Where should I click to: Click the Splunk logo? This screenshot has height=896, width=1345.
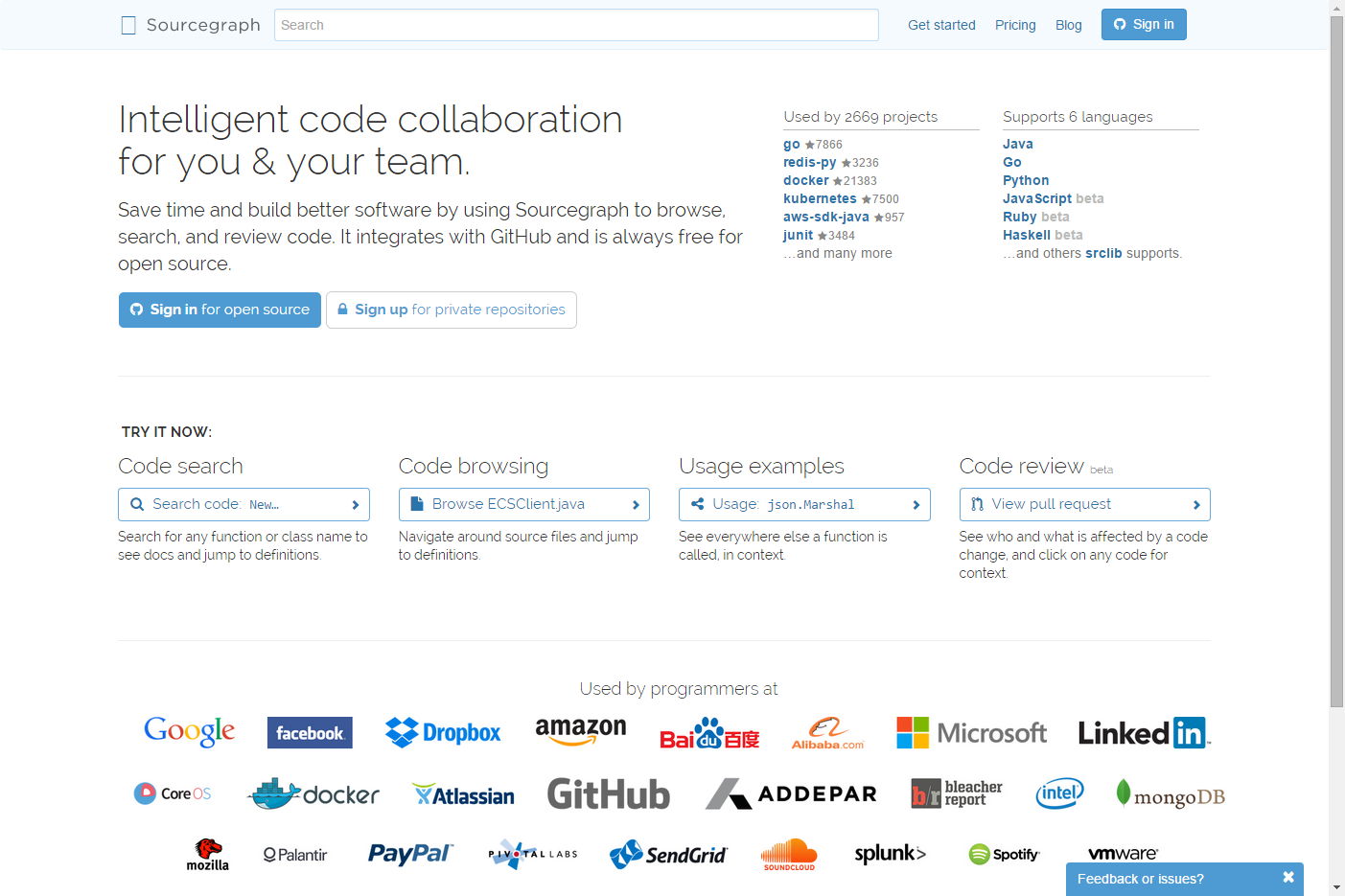[890, 854]
